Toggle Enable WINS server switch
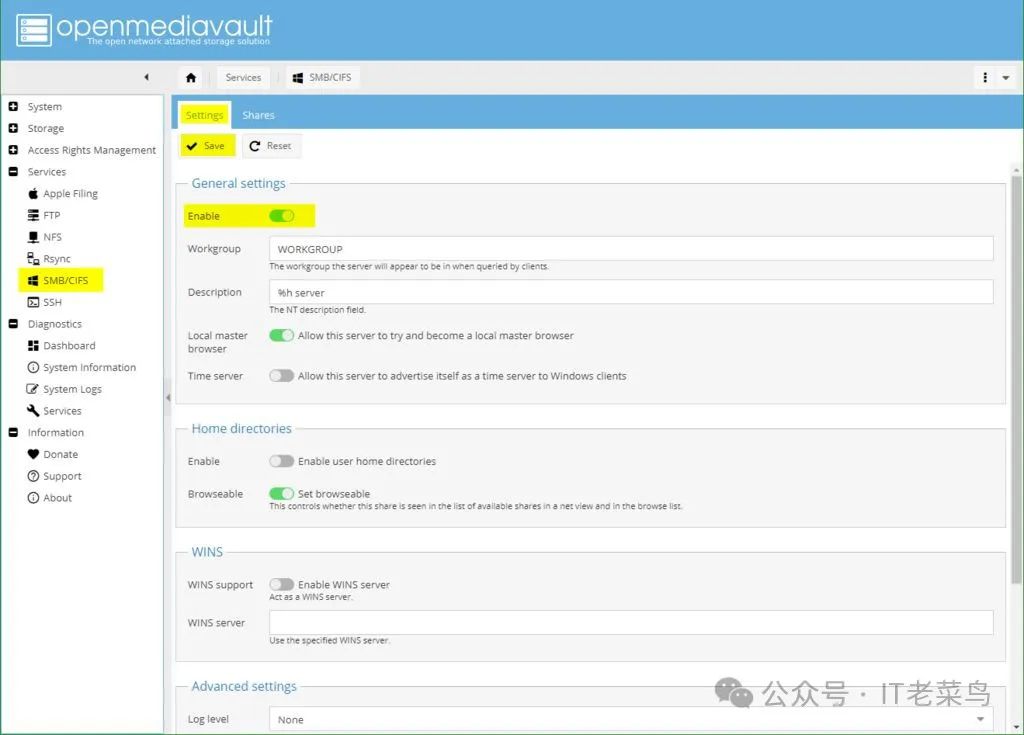 pyautogui.click(x=281, y=584)
